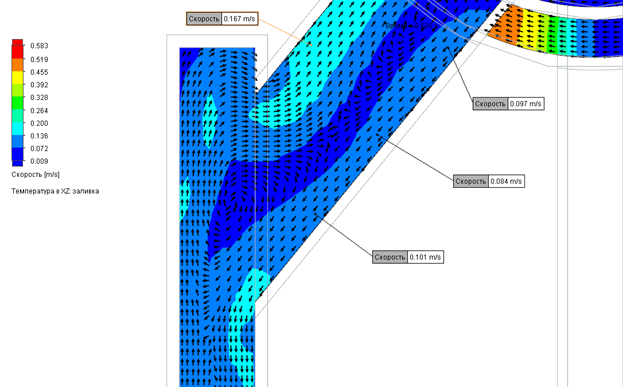Click the Скорость label beside 0.101 m/s
Screen dimensions: 623x388
point(390,257)
